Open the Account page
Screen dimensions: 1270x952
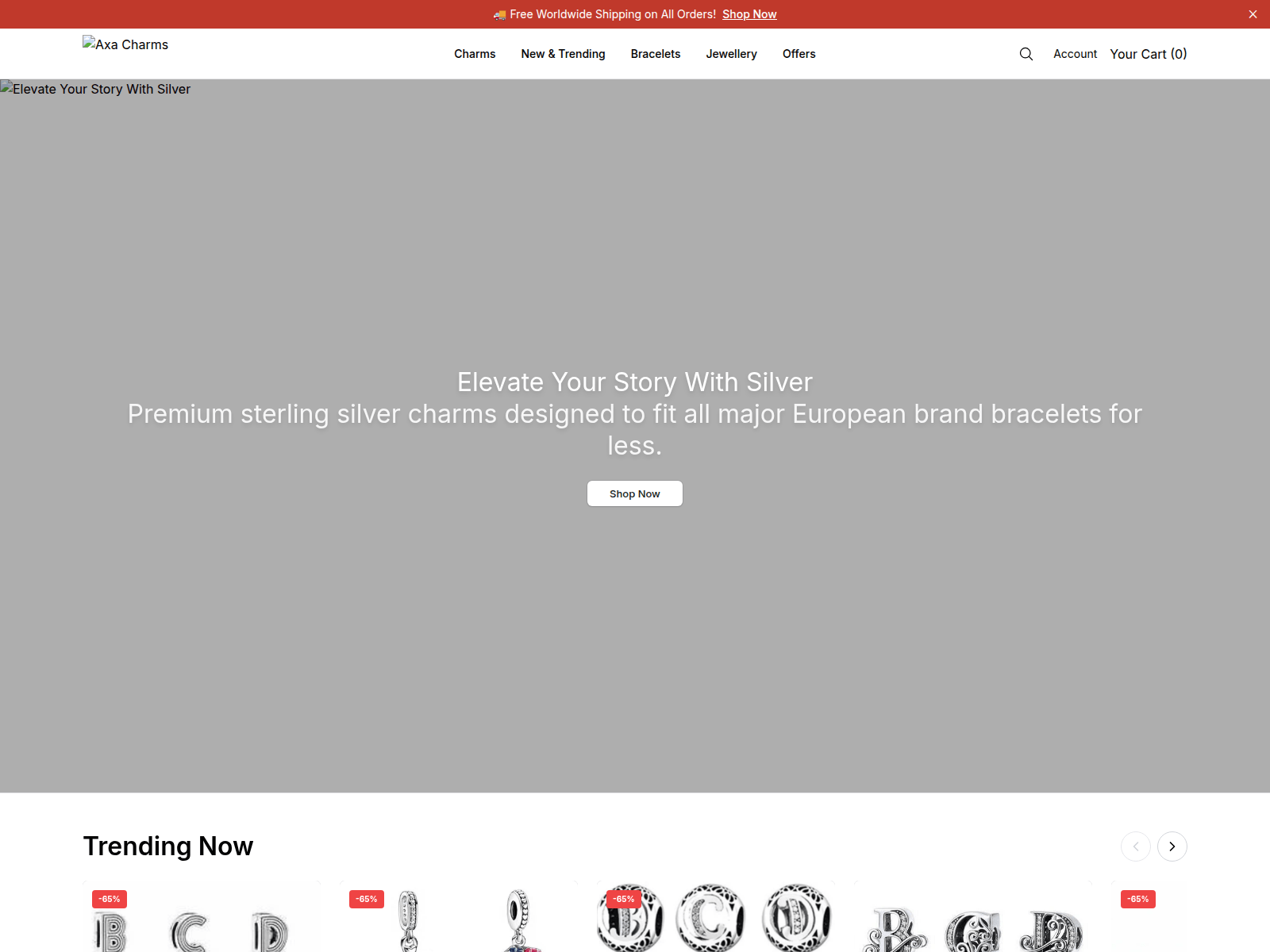(x=1075, y=54)
